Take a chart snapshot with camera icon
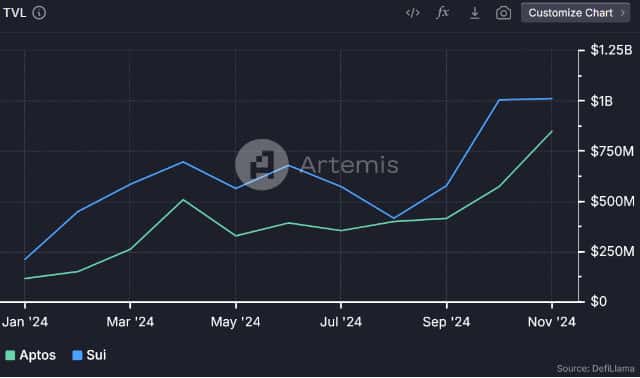The image size is (640, 378). (x=503, y=13)
